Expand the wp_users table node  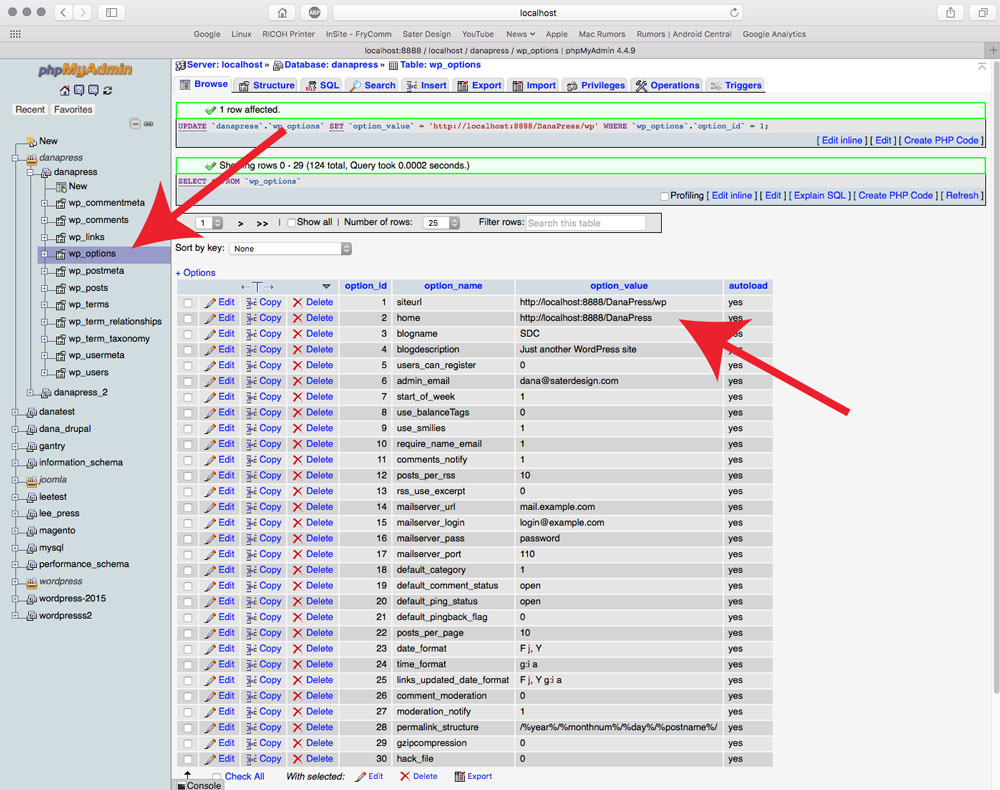45,373
